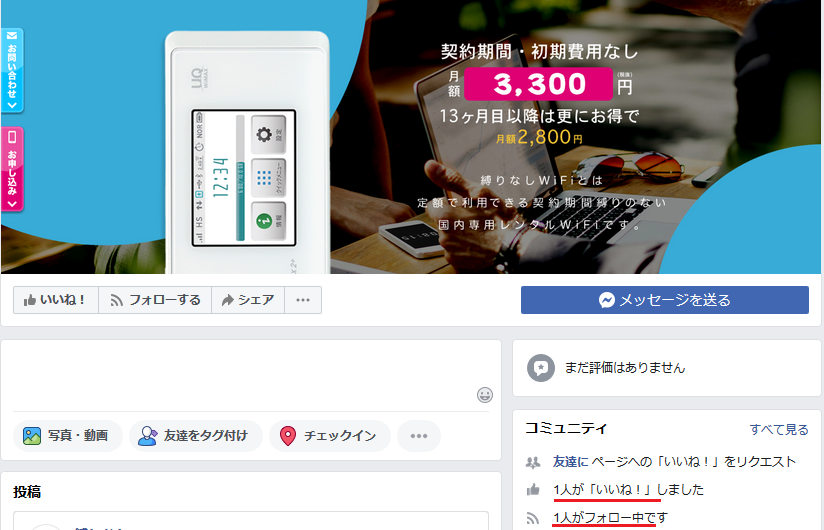Send a message with メッセージを送る
The height and width of the screenshot is (530, 824).
(x=665, y=300)
